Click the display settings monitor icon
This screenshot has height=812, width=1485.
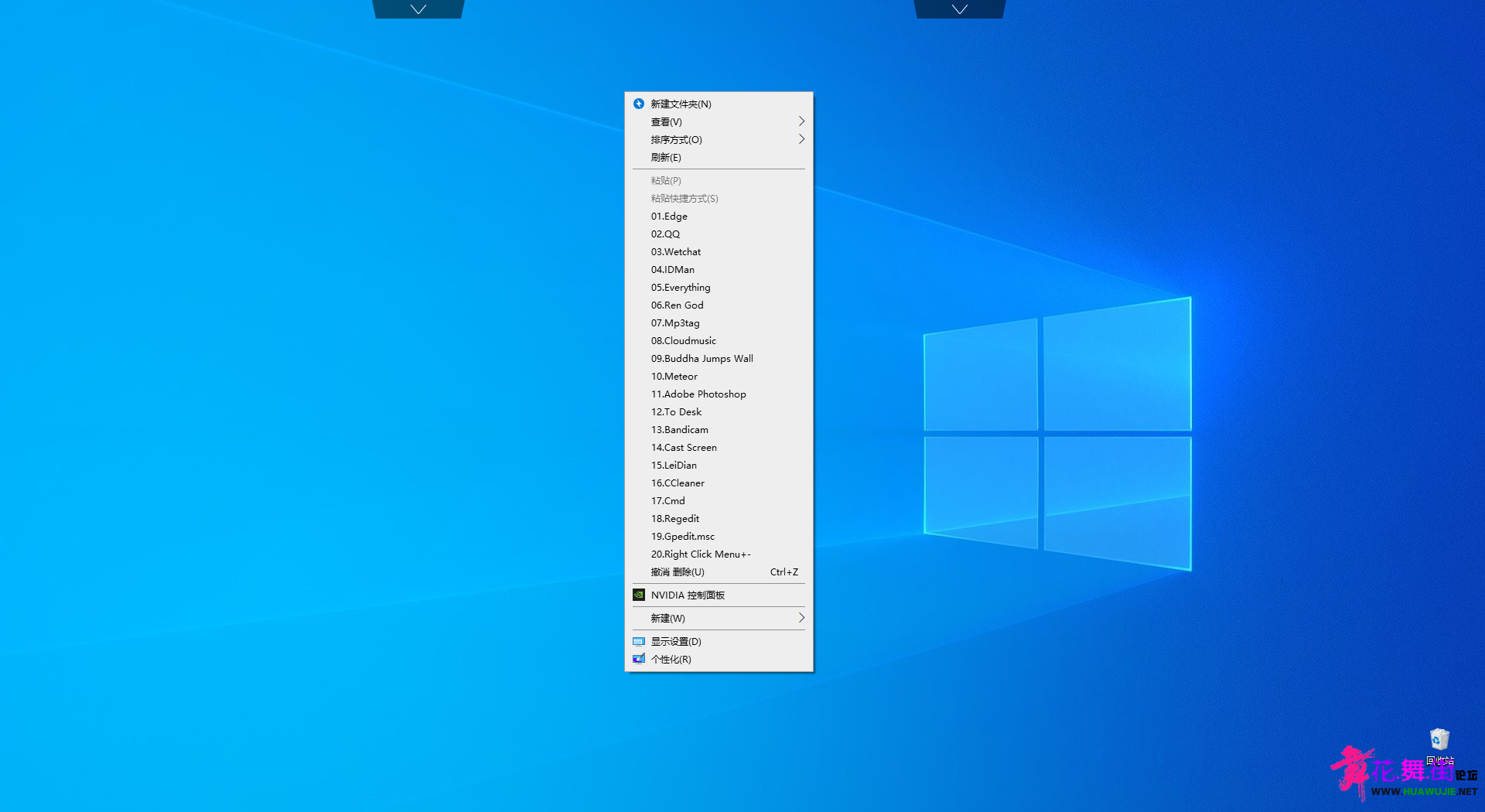[639, 641]
